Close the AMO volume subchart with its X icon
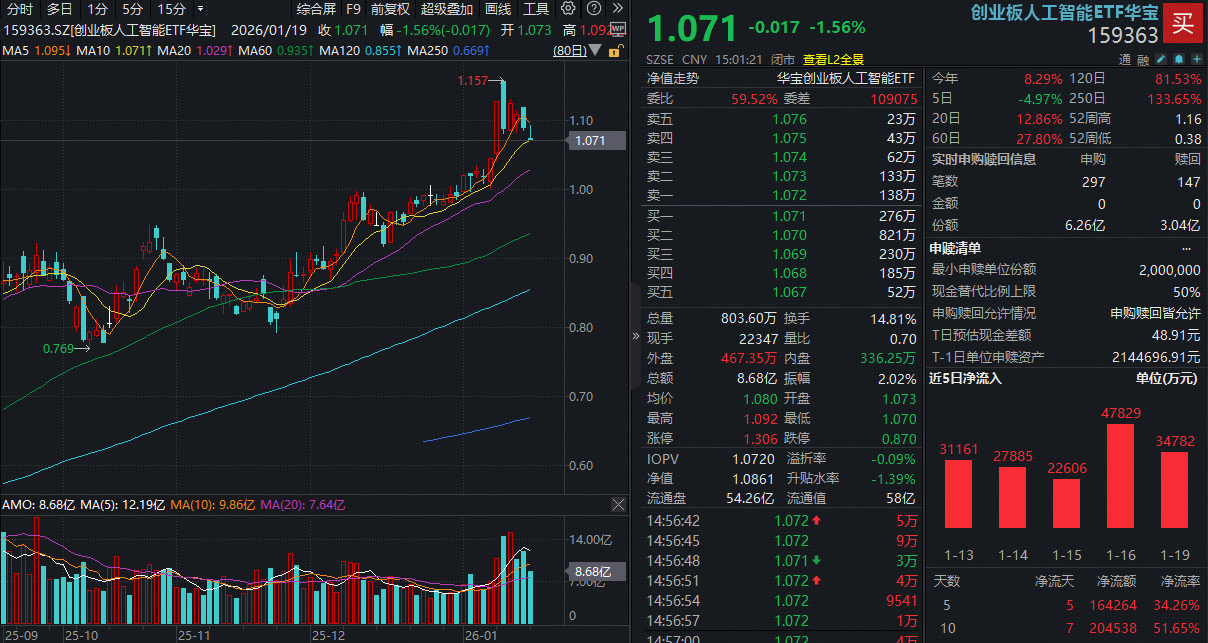 pyautogui.click(x=618, y=505)
